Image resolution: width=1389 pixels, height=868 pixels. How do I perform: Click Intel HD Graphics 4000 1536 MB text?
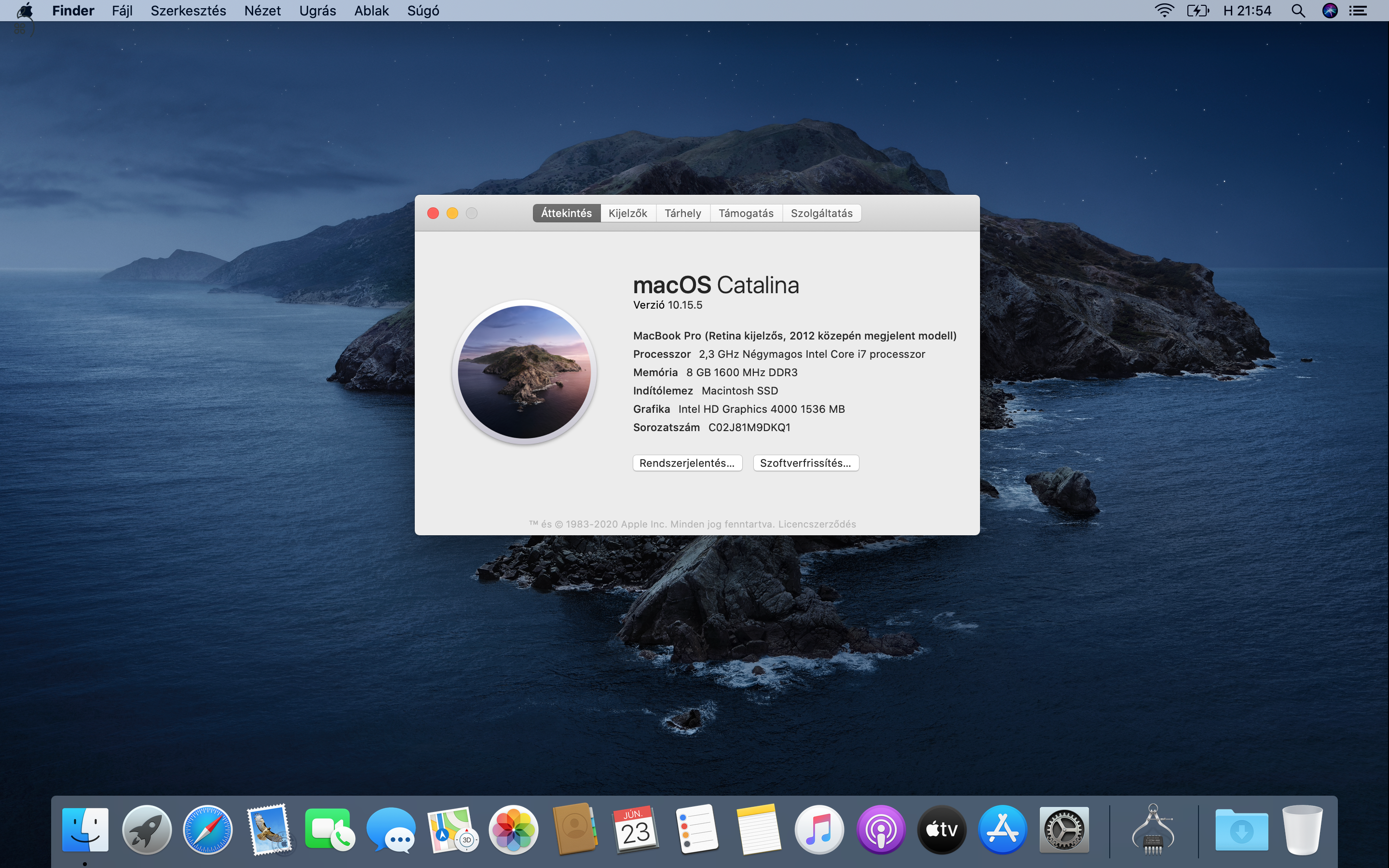pyautogui.click(x=761, y=409)
